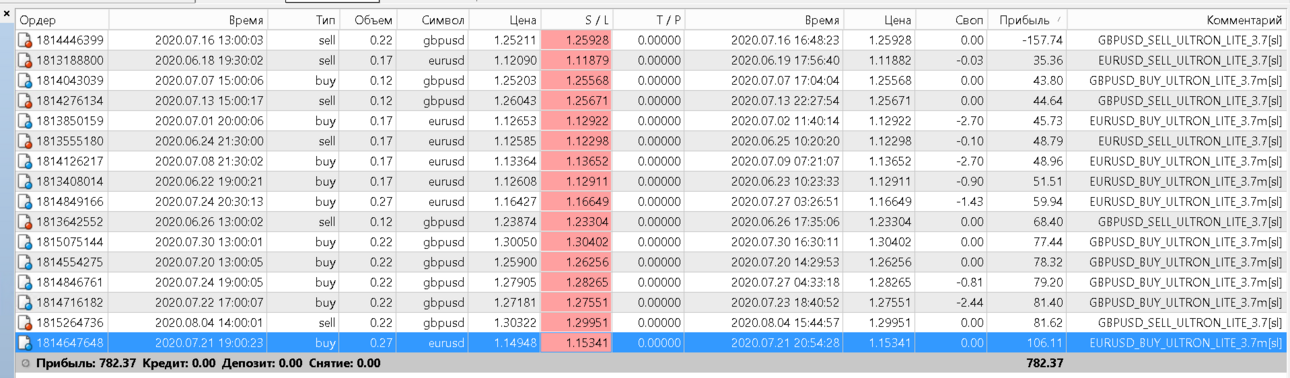Click the order icon for 1813850159

(x=26, y=121)
